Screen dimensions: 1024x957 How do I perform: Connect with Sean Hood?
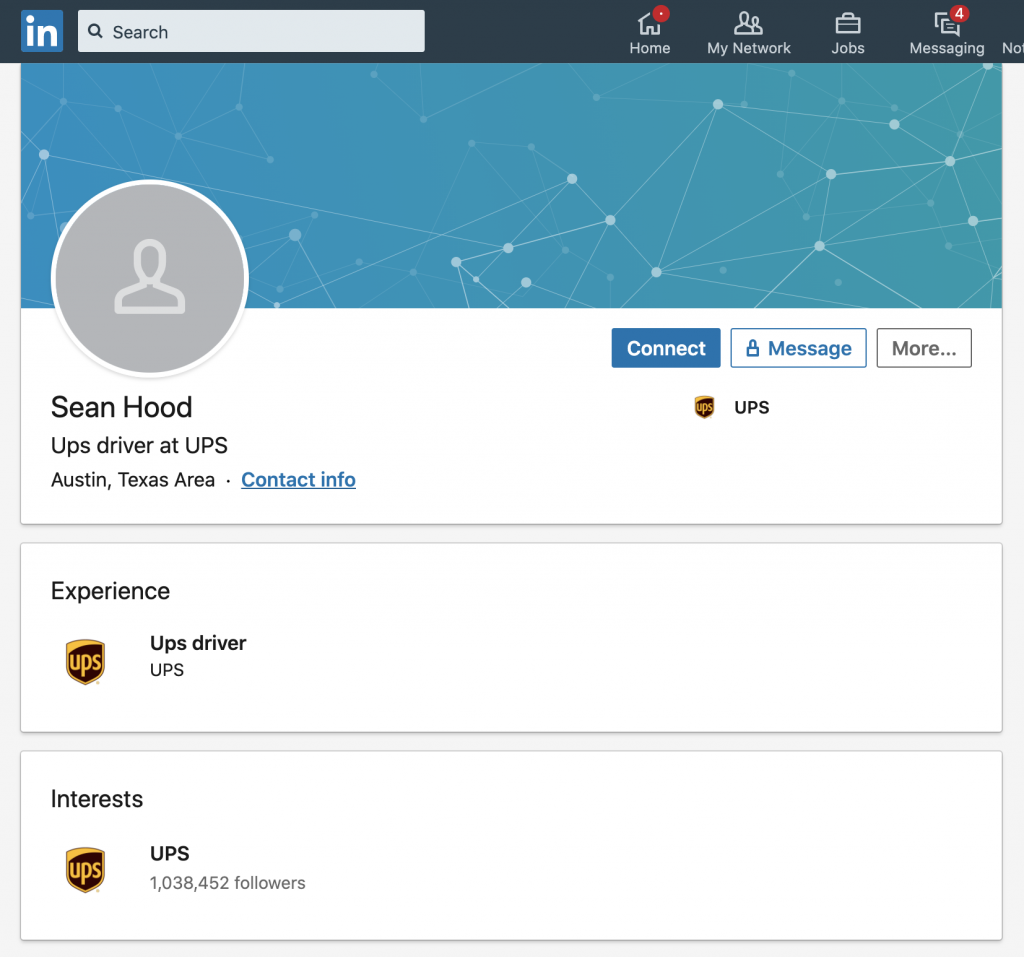click(x=665, y=348)
